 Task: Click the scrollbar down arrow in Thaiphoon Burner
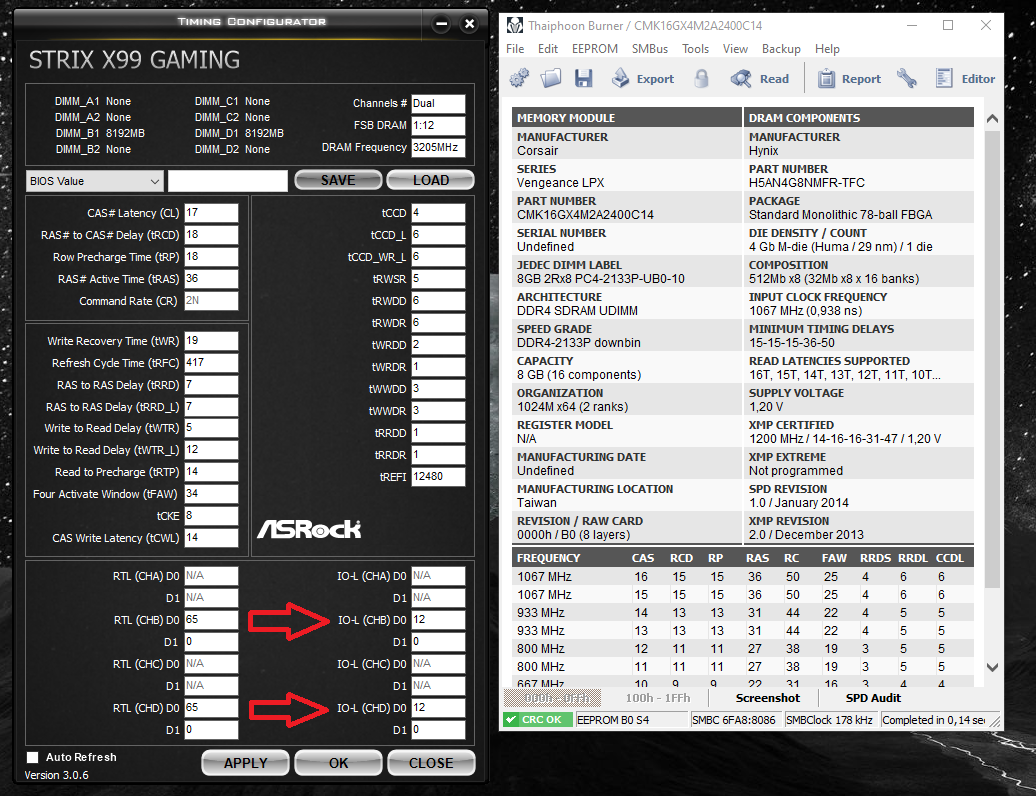992,667
